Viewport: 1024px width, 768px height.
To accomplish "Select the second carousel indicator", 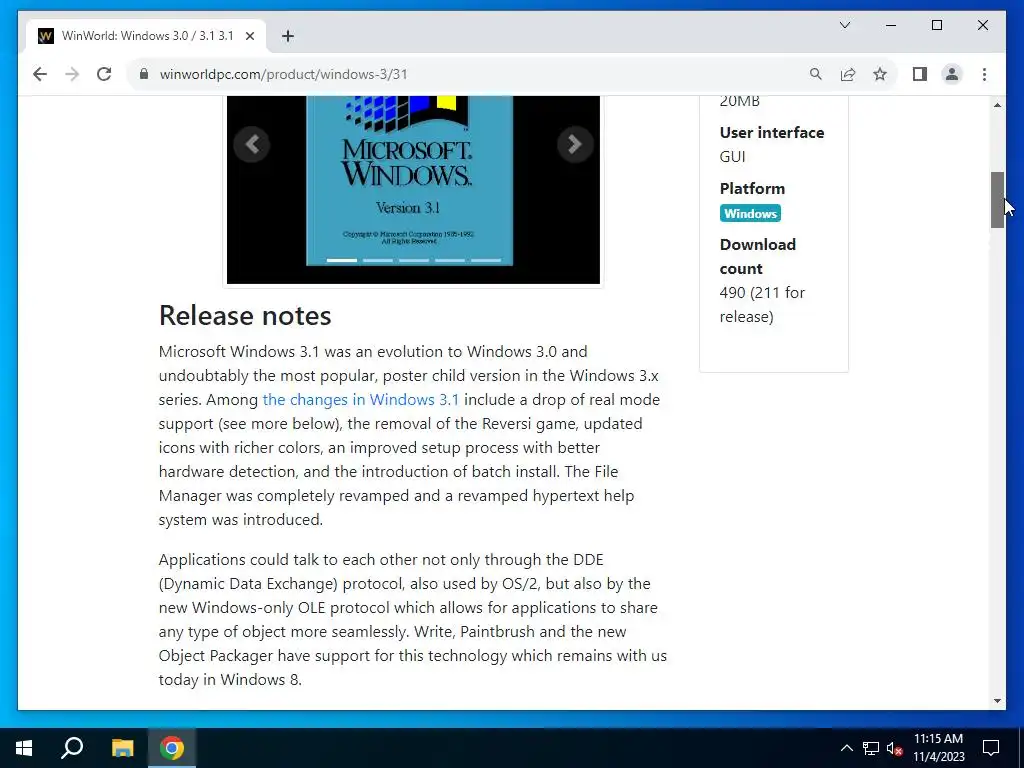I will click(377, 260).
